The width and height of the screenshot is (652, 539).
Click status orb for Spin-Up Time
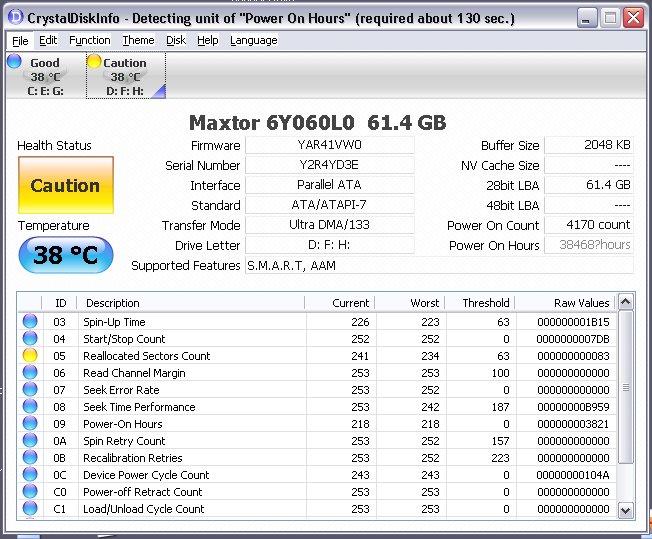(30, 321)
